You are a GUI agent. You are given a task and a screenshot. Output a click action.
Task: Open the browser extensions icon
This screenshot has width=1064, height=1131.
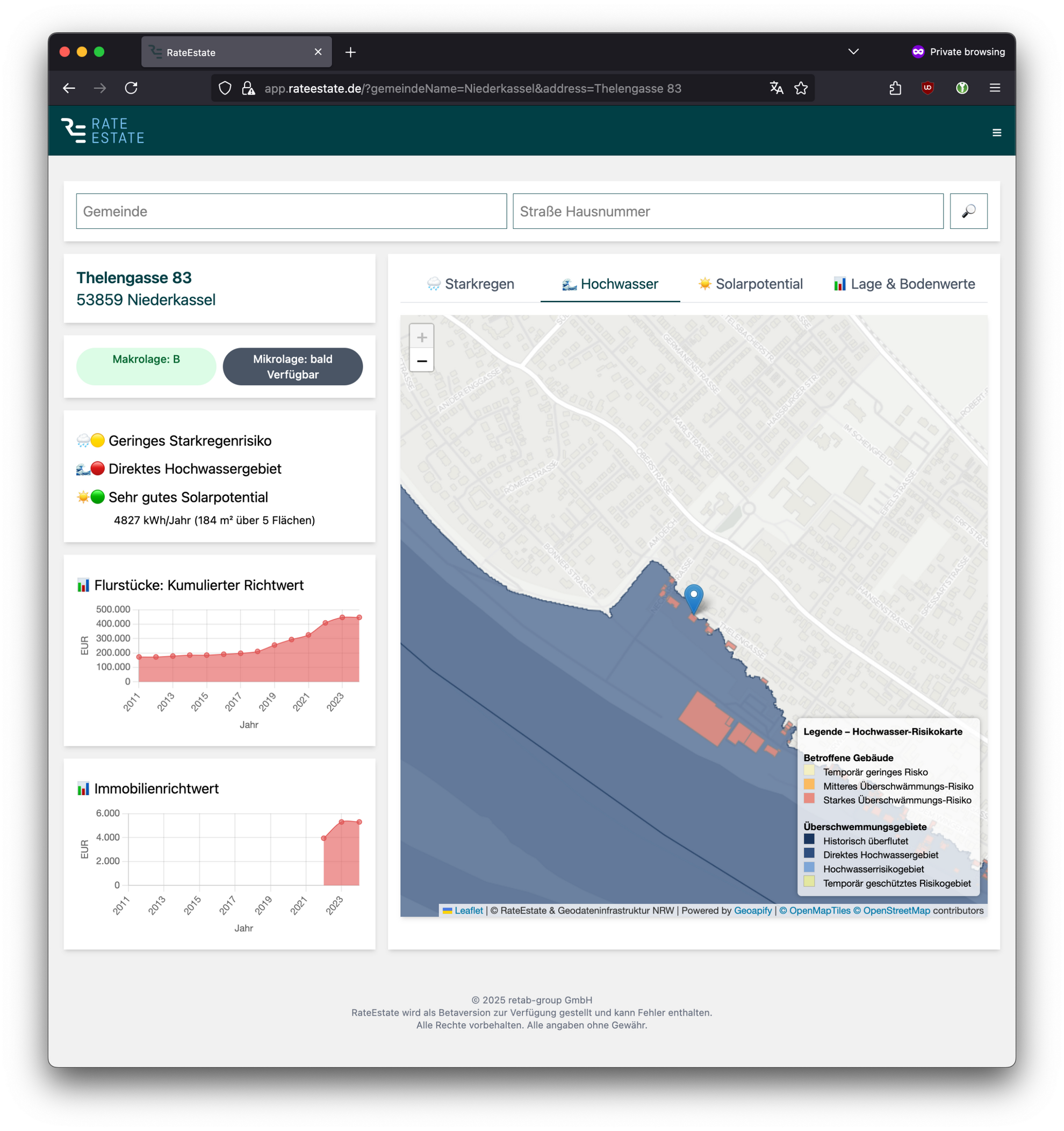click(895, 88)
